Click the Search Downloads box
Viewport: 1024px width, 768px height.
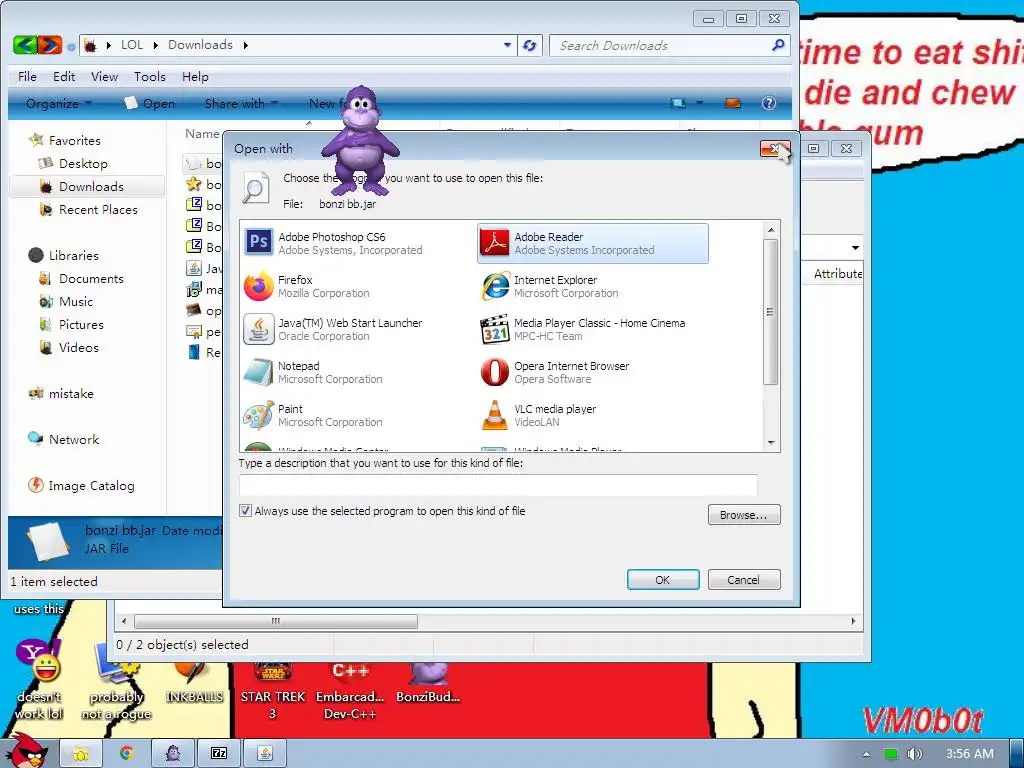coord(668,46)
